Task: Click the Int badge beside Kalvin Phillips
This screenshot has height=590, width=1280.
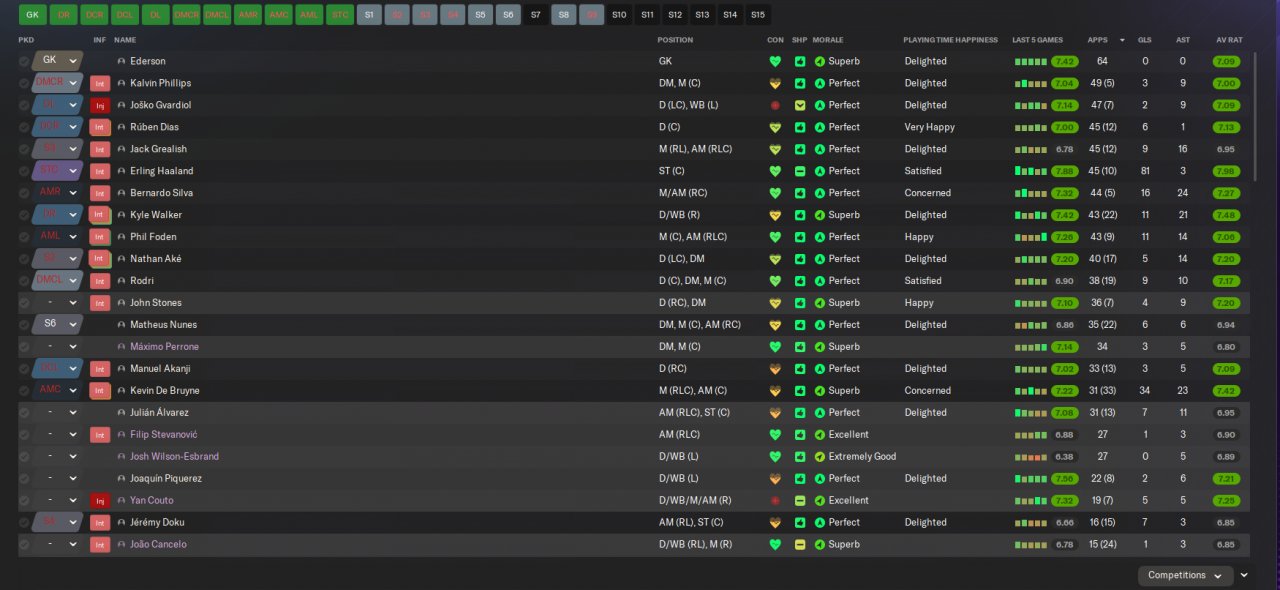Action: click(99, 83)
